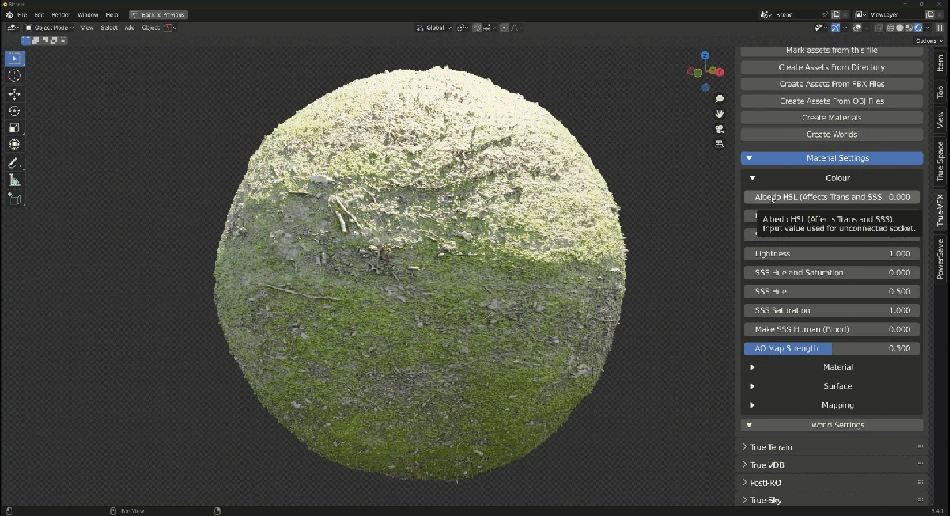Toggle rendered viewport shading mode
950x516 pixels.
click(x=917, y=28)
